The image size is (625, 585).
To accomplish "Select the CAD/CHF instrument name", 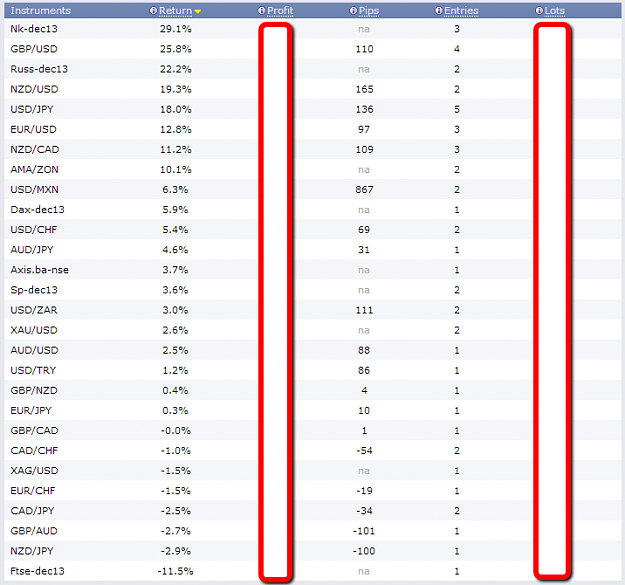I will click(34, 451).
